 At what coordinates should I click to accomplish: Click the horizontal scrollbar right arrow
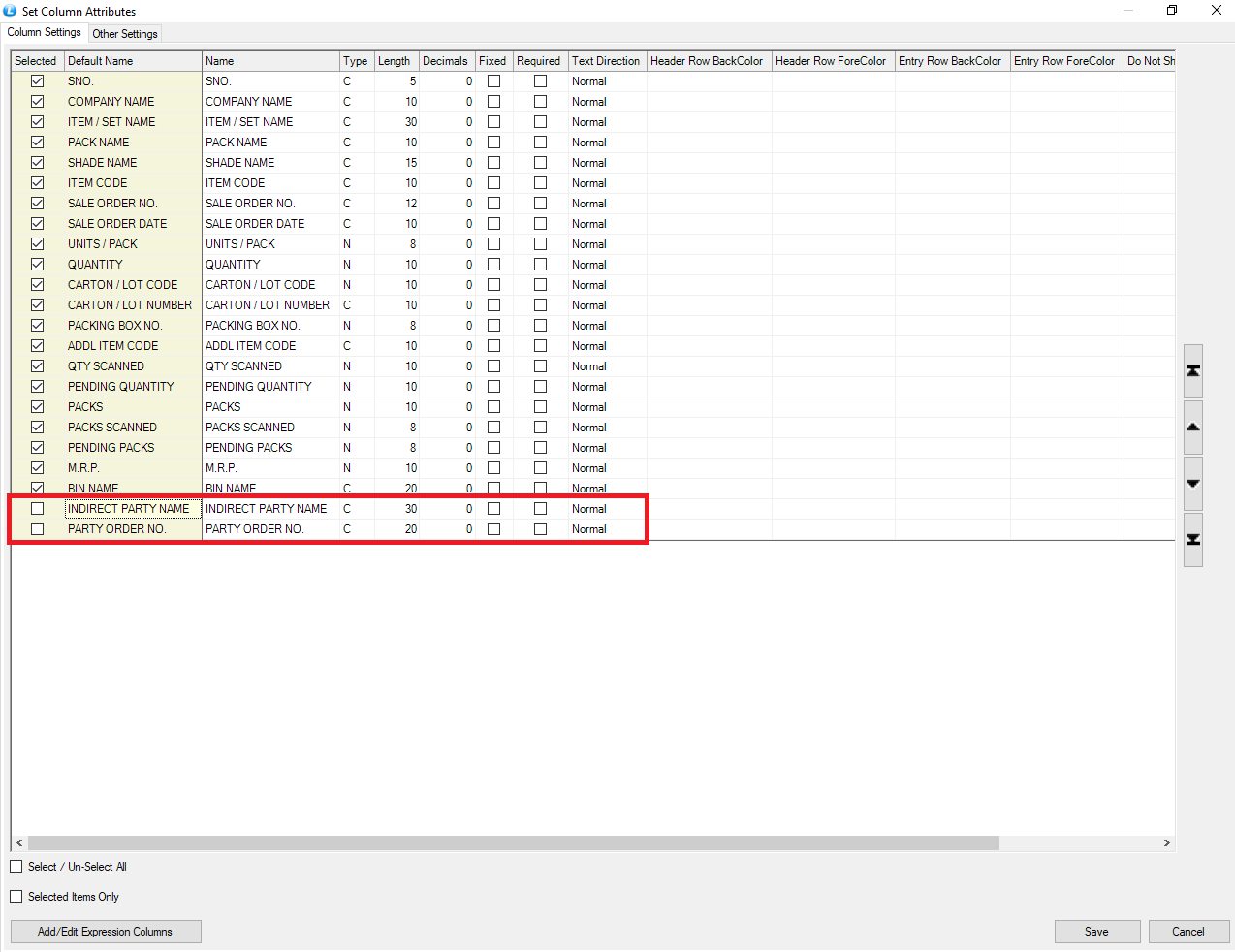coord(1167,843)
